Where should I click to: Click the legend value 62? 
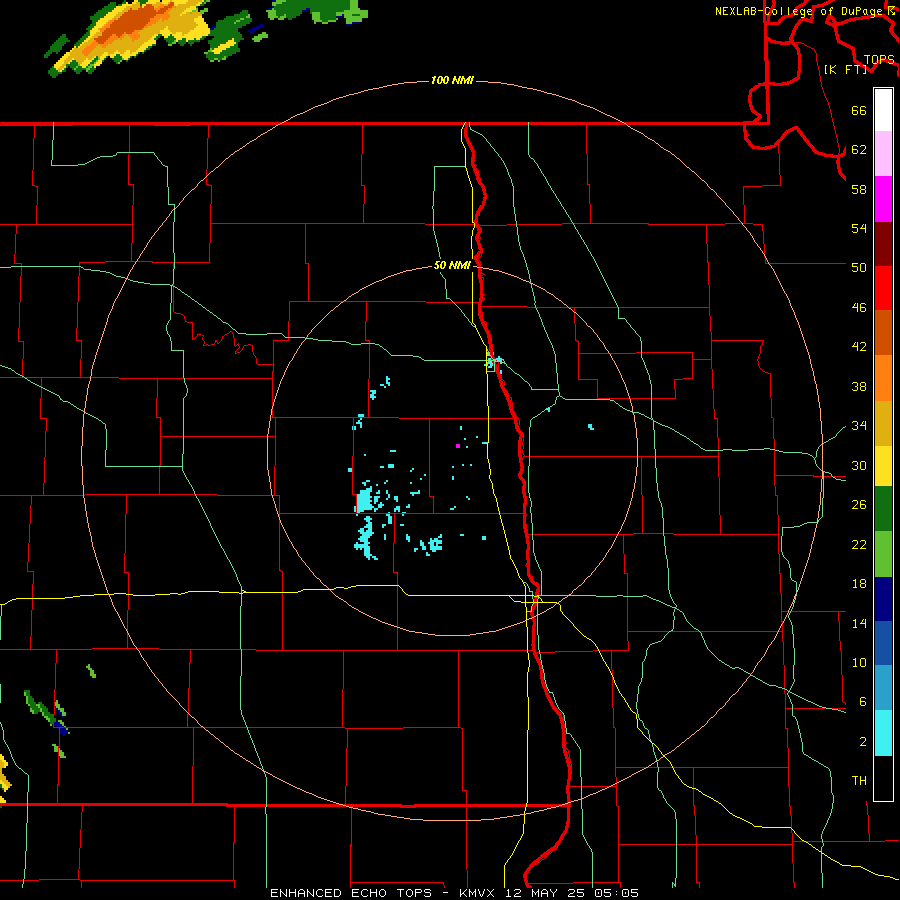tap(859, 150)
